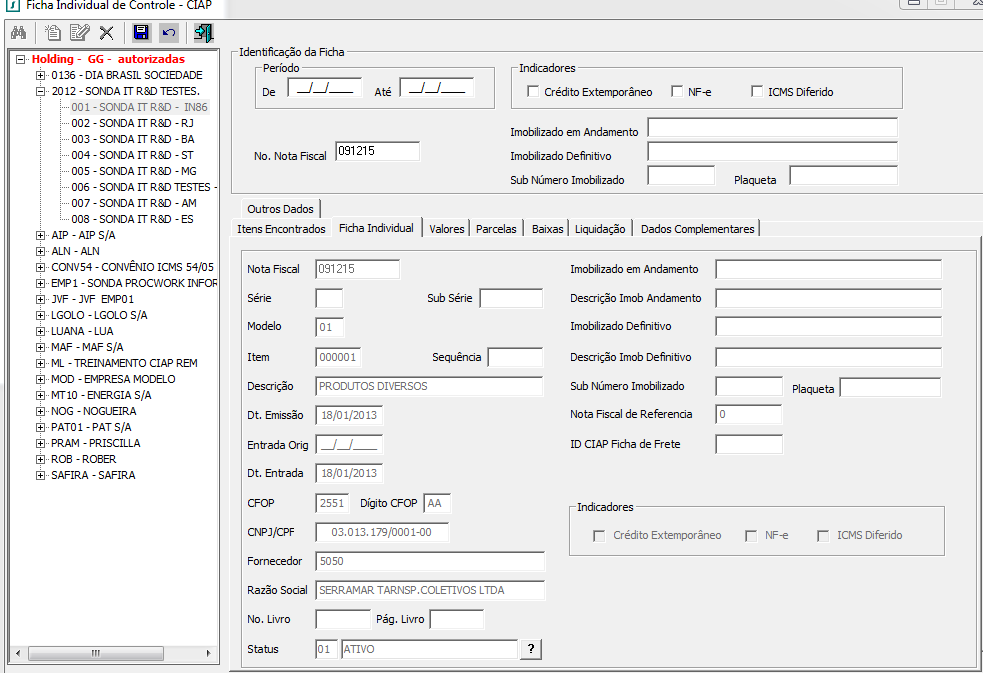The image size is (983, 673).
Task: Select tree item 003 - SONDA IT R&D - BA
Action: click(132, 139)
